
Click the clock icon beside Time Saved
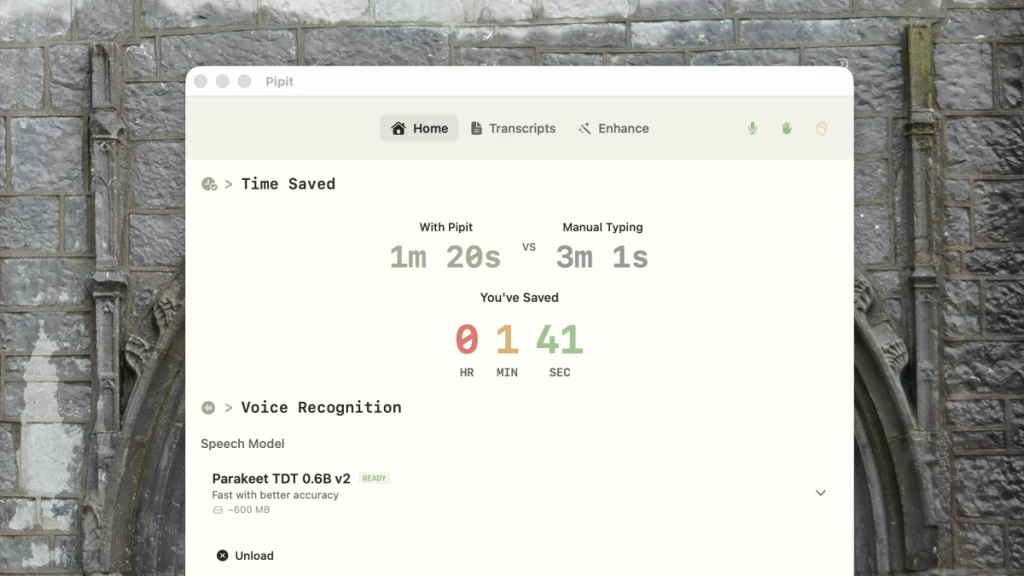[209, 184]
